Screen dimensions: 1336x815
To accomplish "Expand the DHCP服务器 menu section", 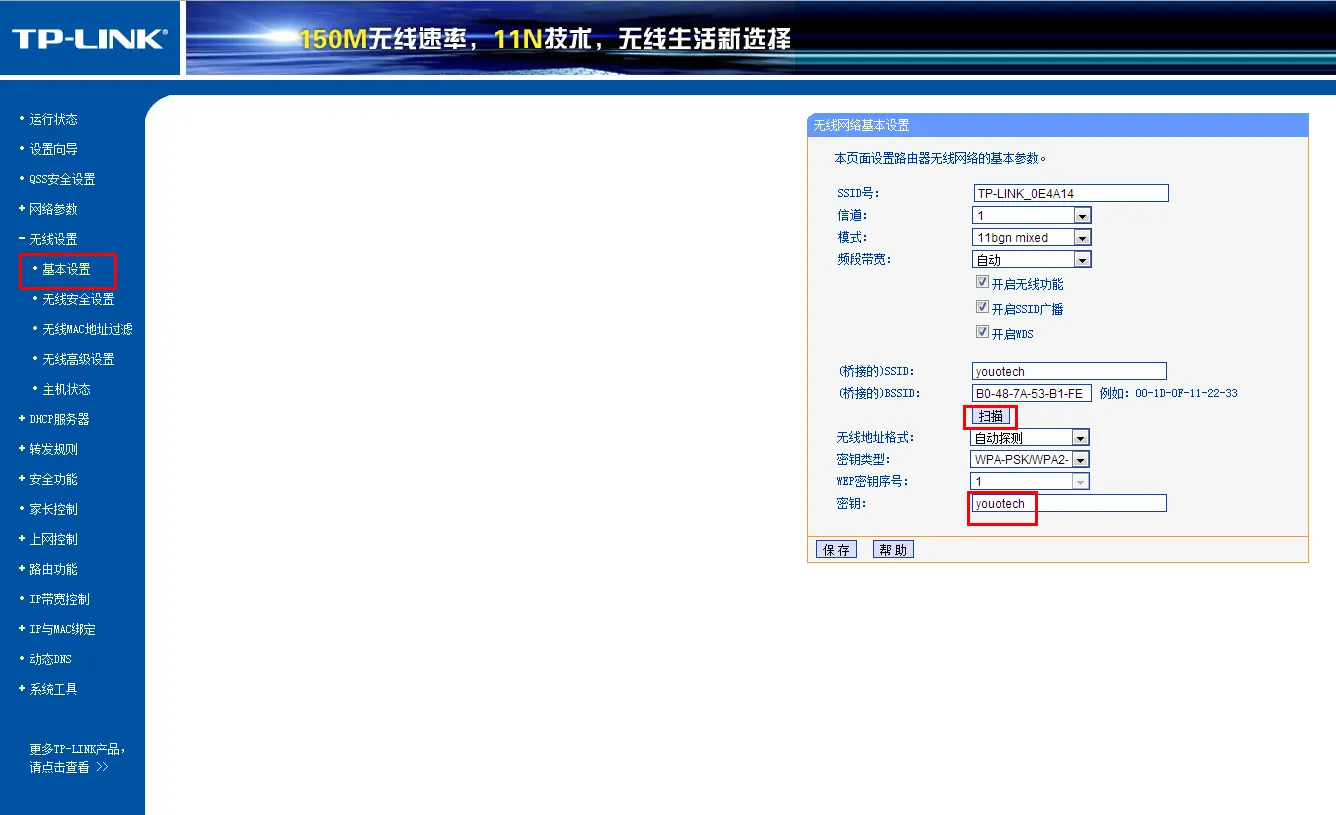I will point(59,419).
